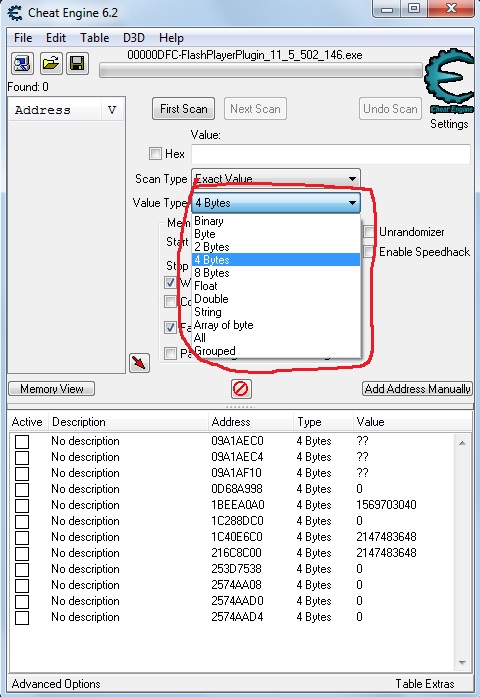
Task: Click address cell 2574AAD0
Action: 237,601
